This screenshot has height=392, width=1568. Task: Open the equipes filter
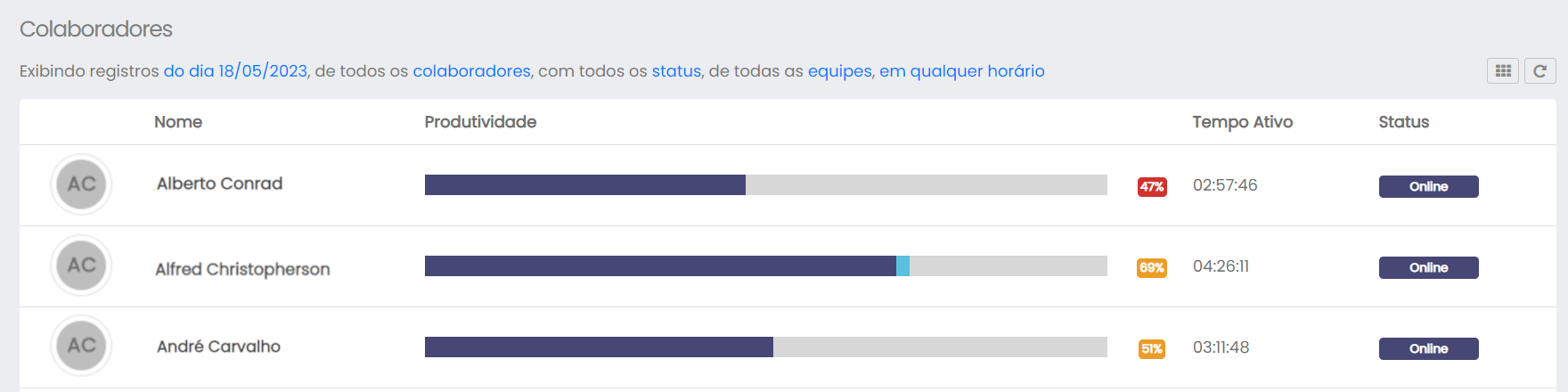click(x=839, y=71)
